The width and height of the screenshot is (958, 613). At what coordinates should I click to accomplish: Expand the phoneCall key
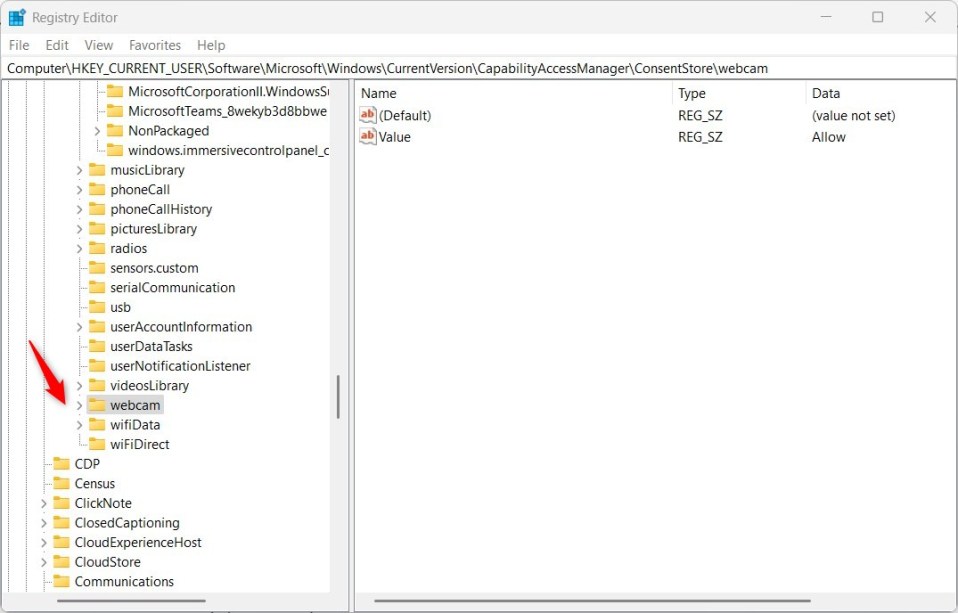[79, 190]
